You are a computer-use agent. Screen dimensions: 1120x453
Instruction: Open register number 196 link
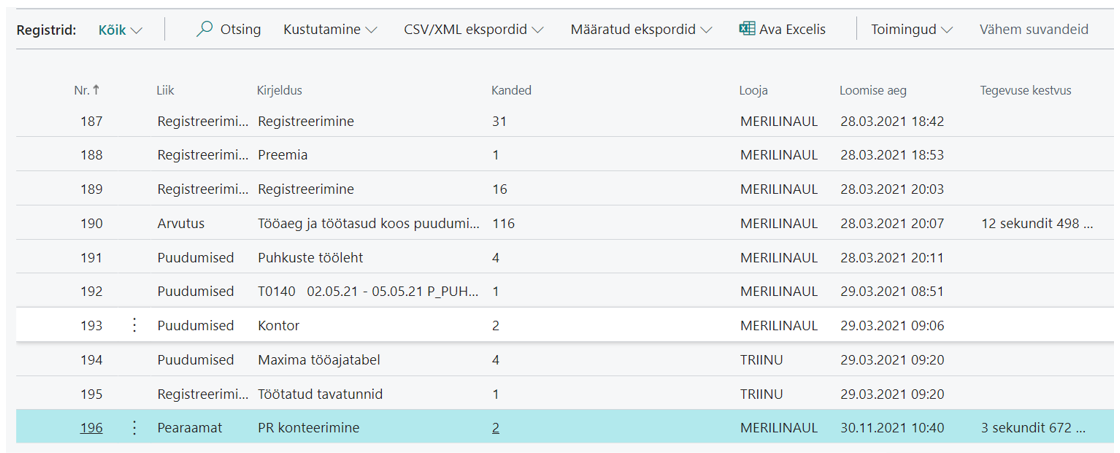coord(91,428)
